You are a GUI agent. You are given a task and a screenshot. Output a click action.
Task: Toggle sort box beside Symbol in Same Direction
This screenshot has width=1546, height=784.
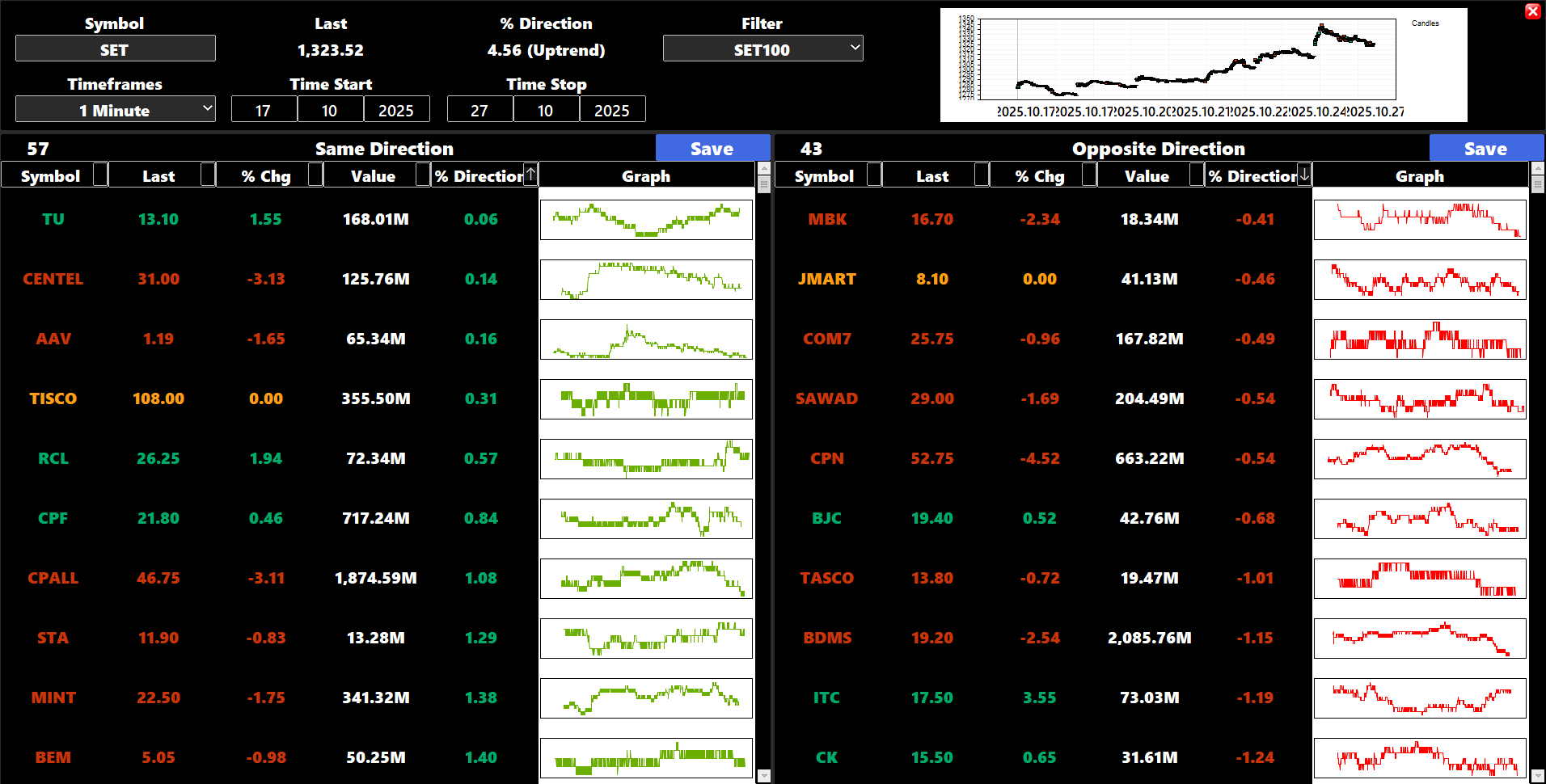pyautogui.click(x=100, y=175)
